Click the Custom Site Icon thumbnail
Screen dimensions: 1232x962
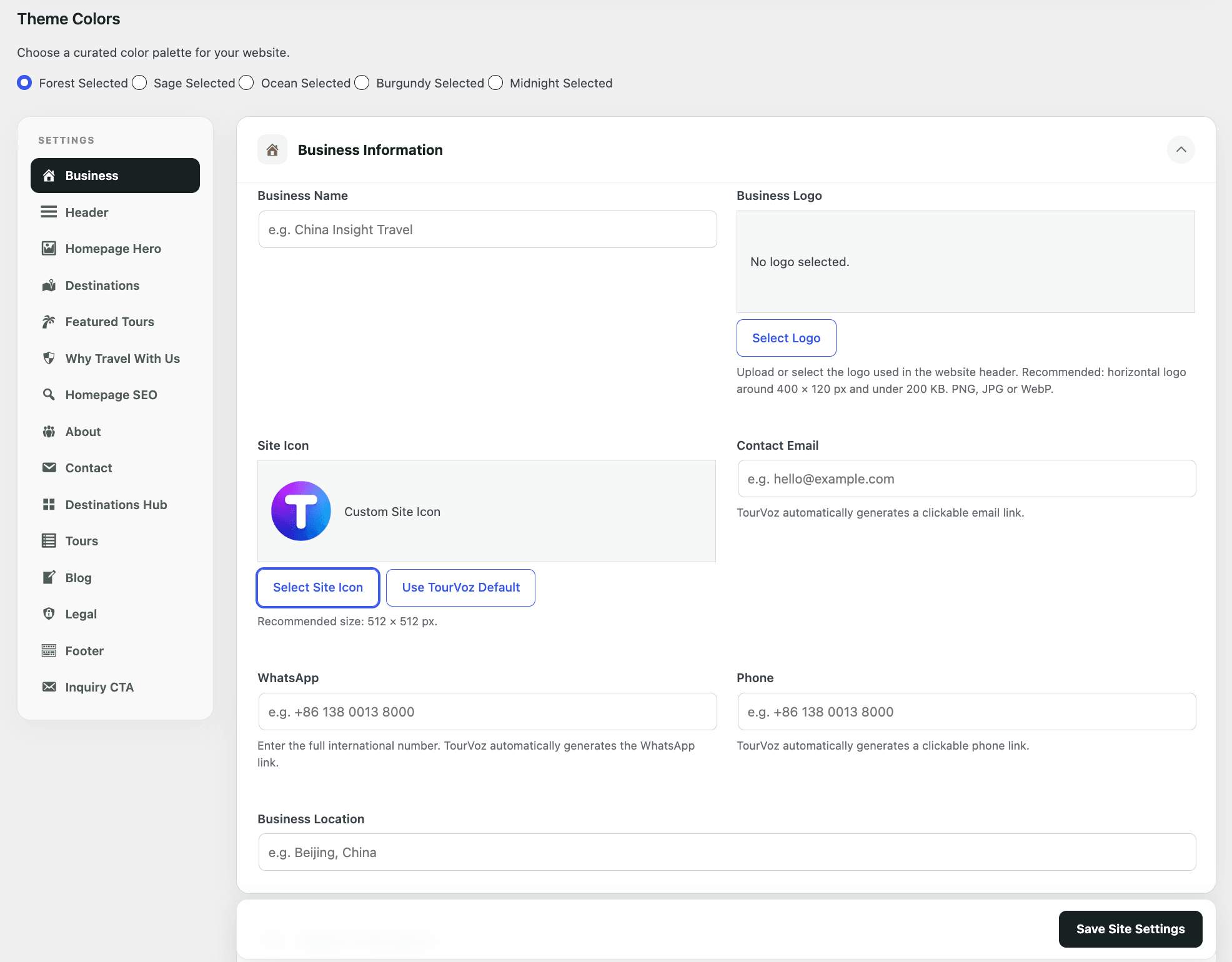301,511
